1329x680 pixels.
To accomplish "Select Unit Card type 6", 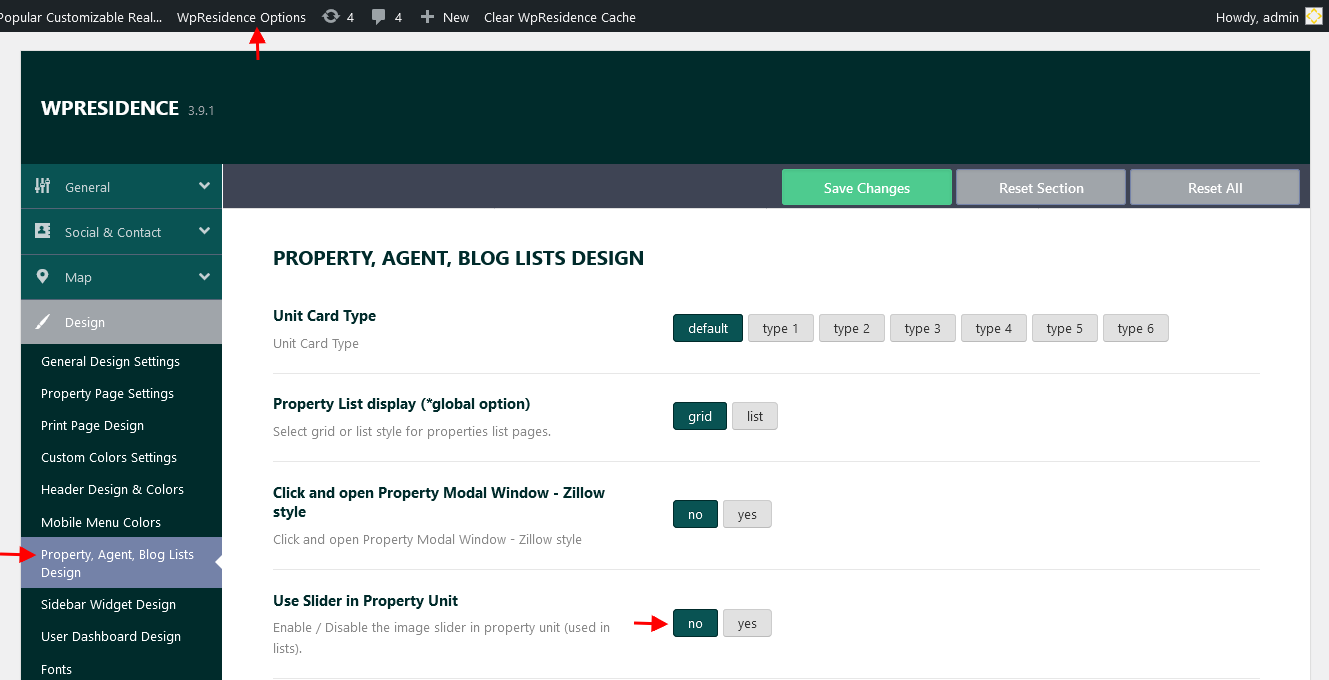I will 1136,328.
